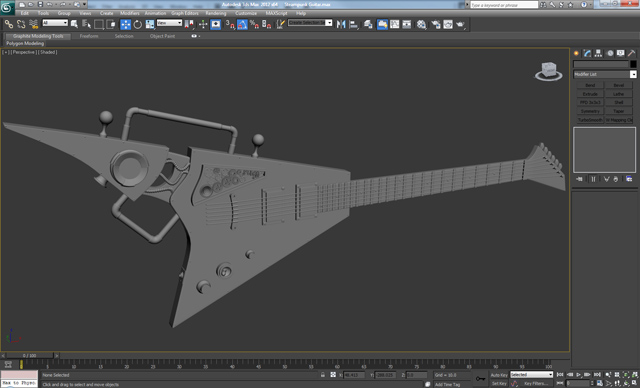Click the Align tool icon
The image size is (640, 388).
[x=353, y=24]
